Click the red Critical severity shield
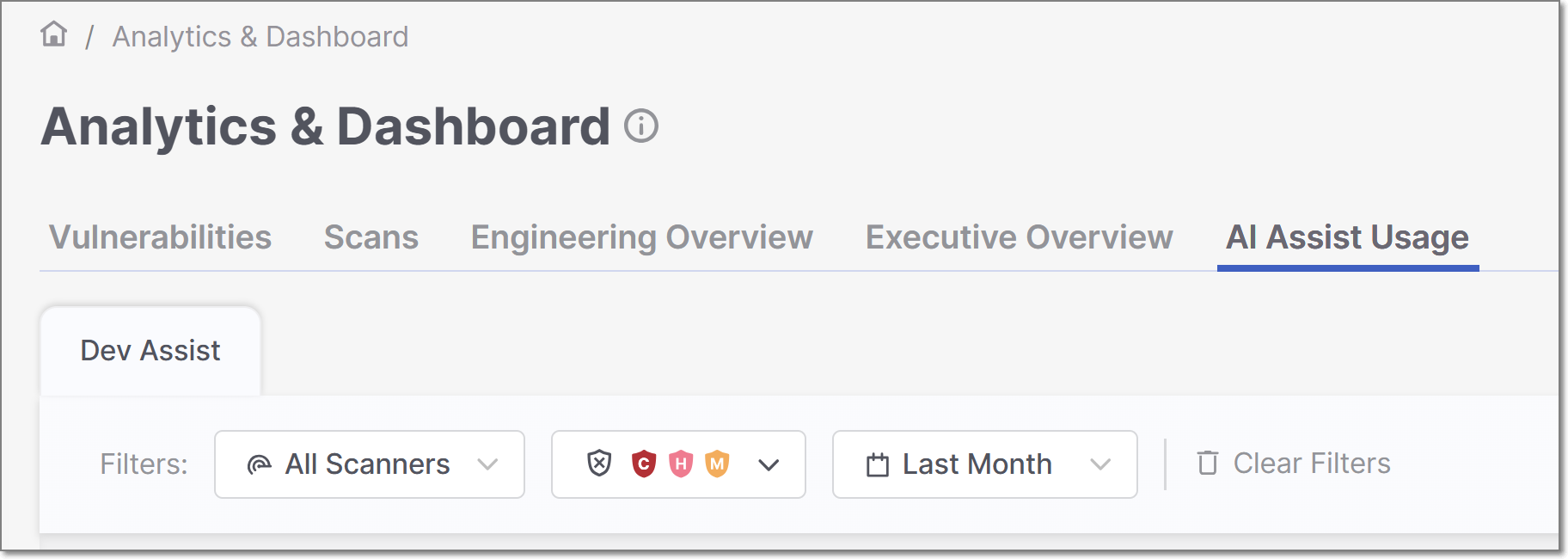The width and height of the screenshot is (1568, 559). coord(644,464)
